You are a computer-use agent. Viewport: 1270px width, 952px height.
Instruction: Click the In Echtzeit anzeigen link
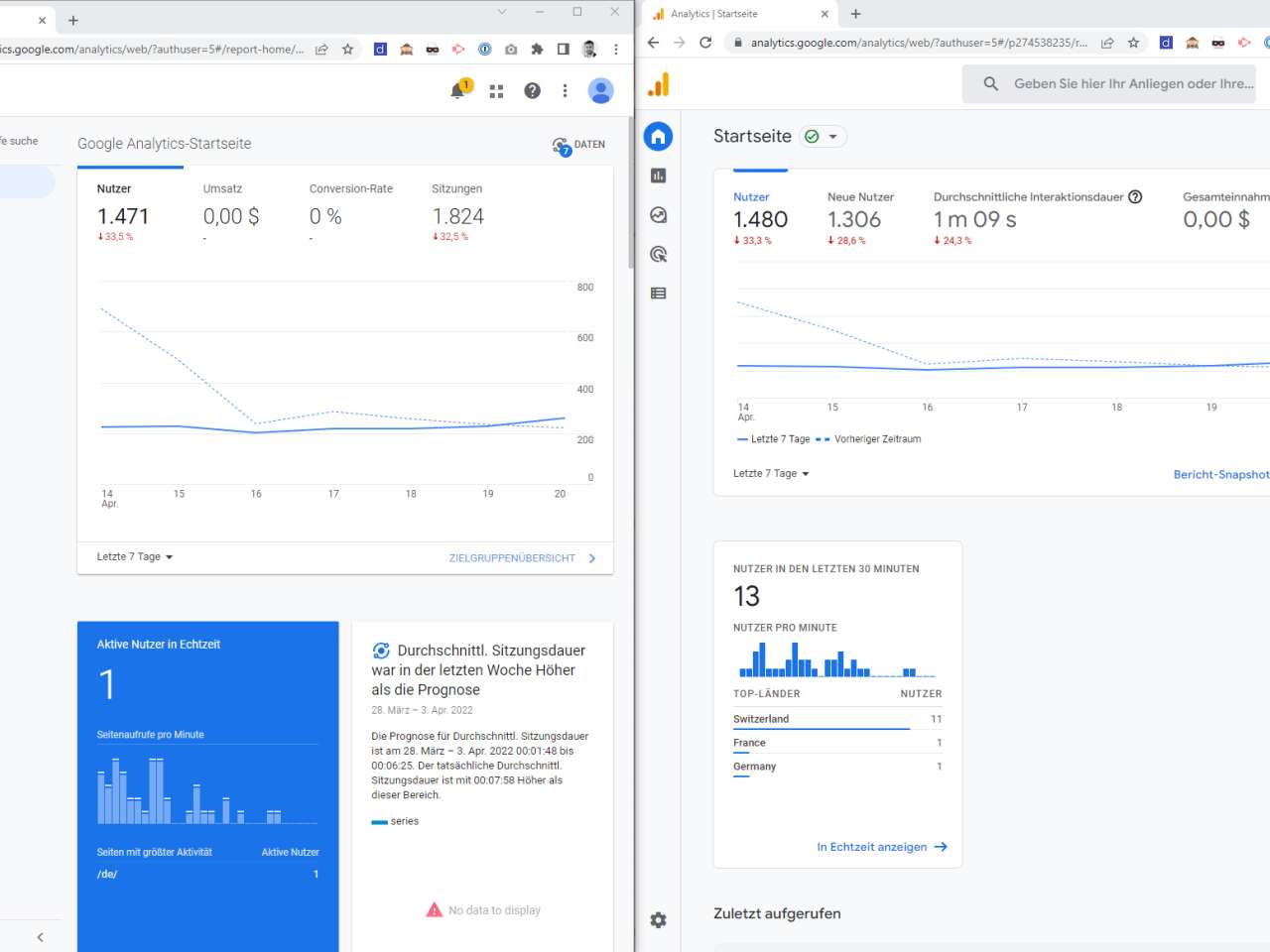tap(882, 847)
